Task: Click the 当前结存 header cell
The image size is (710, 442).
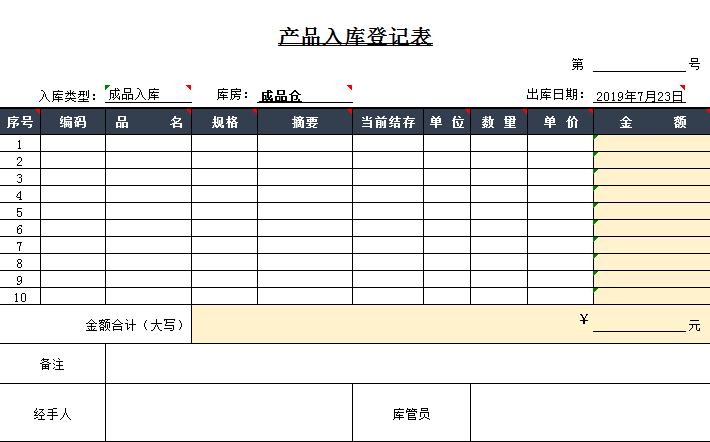Action: (x=388, y=122)
